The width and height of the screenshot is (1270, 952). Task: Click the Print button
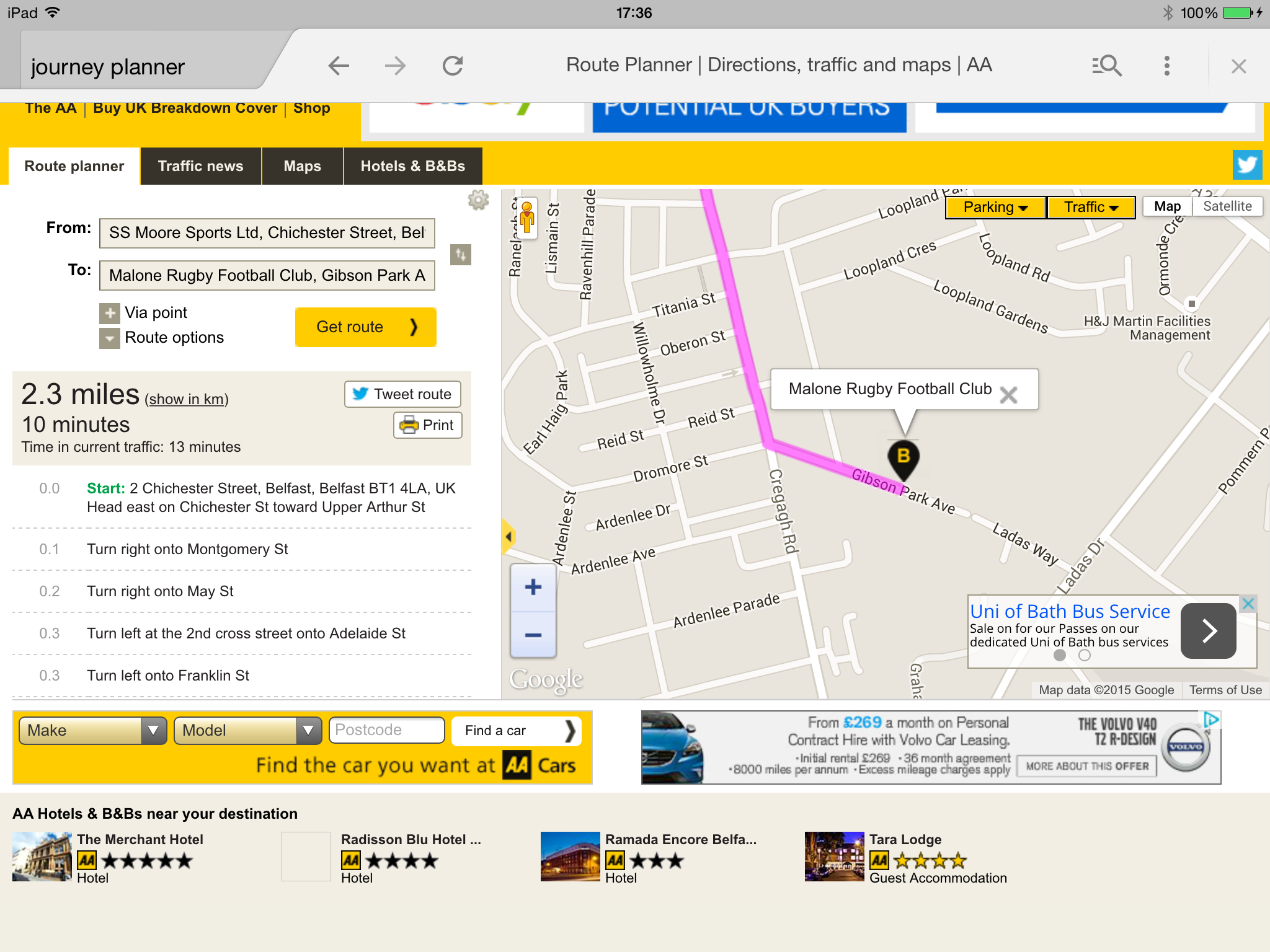(428, 425)
